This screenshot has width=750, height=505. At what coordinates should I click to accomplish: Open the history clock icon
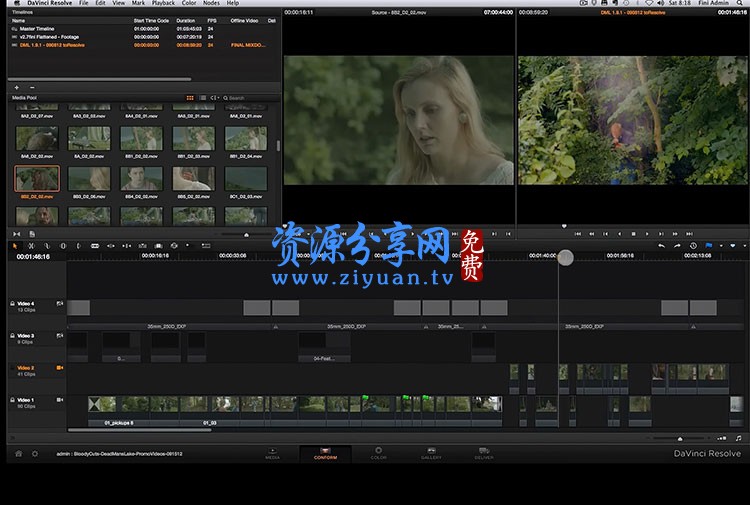click(x=693, y=246)
